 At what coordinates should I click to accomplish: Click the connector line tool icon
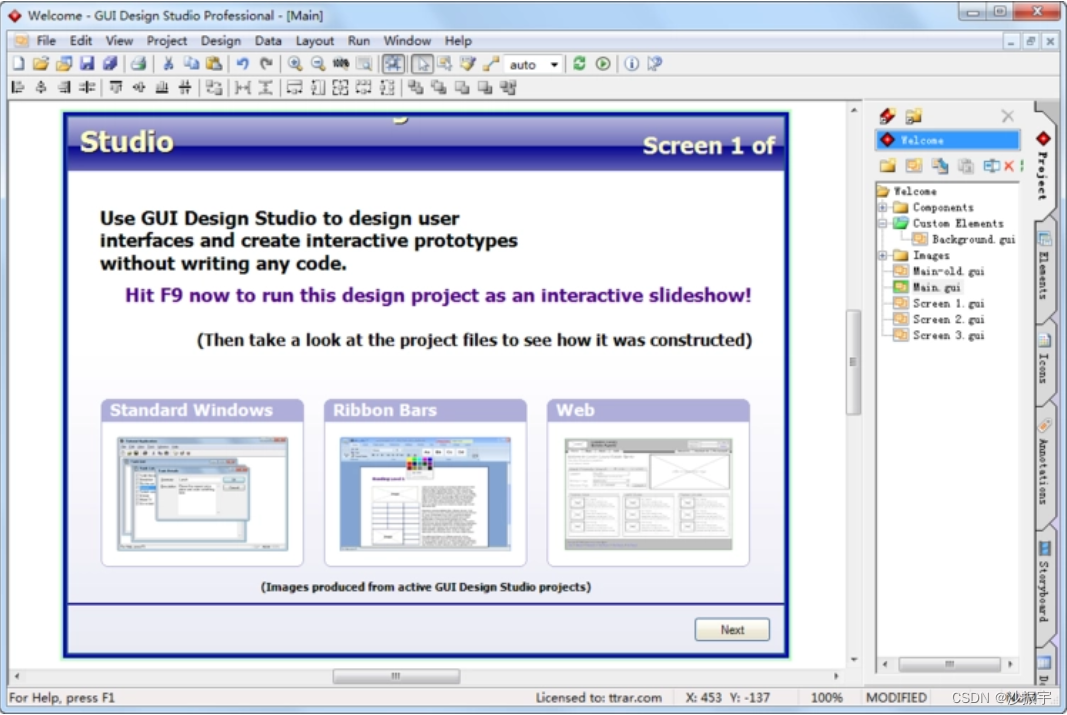click(x=491, y=64)
